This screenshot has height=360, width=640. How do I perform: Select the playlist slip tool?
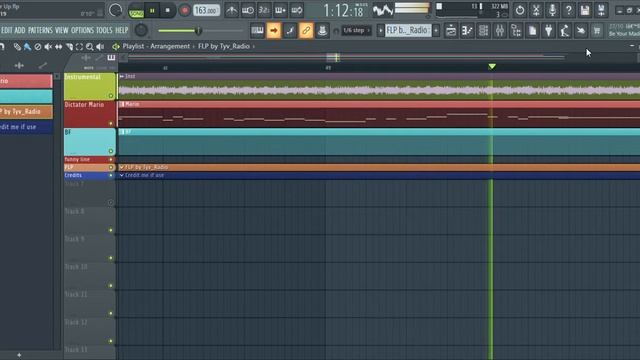point(59,47)
